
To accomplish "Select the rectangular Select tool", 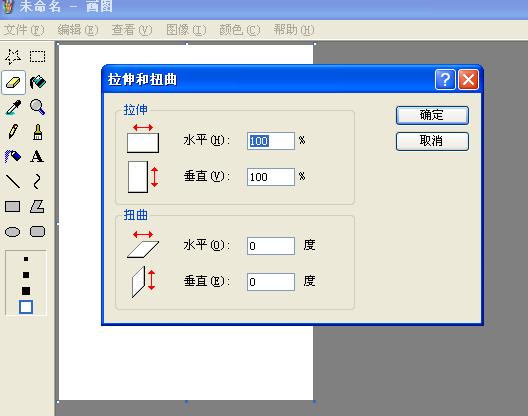I will tap(37, 57).
